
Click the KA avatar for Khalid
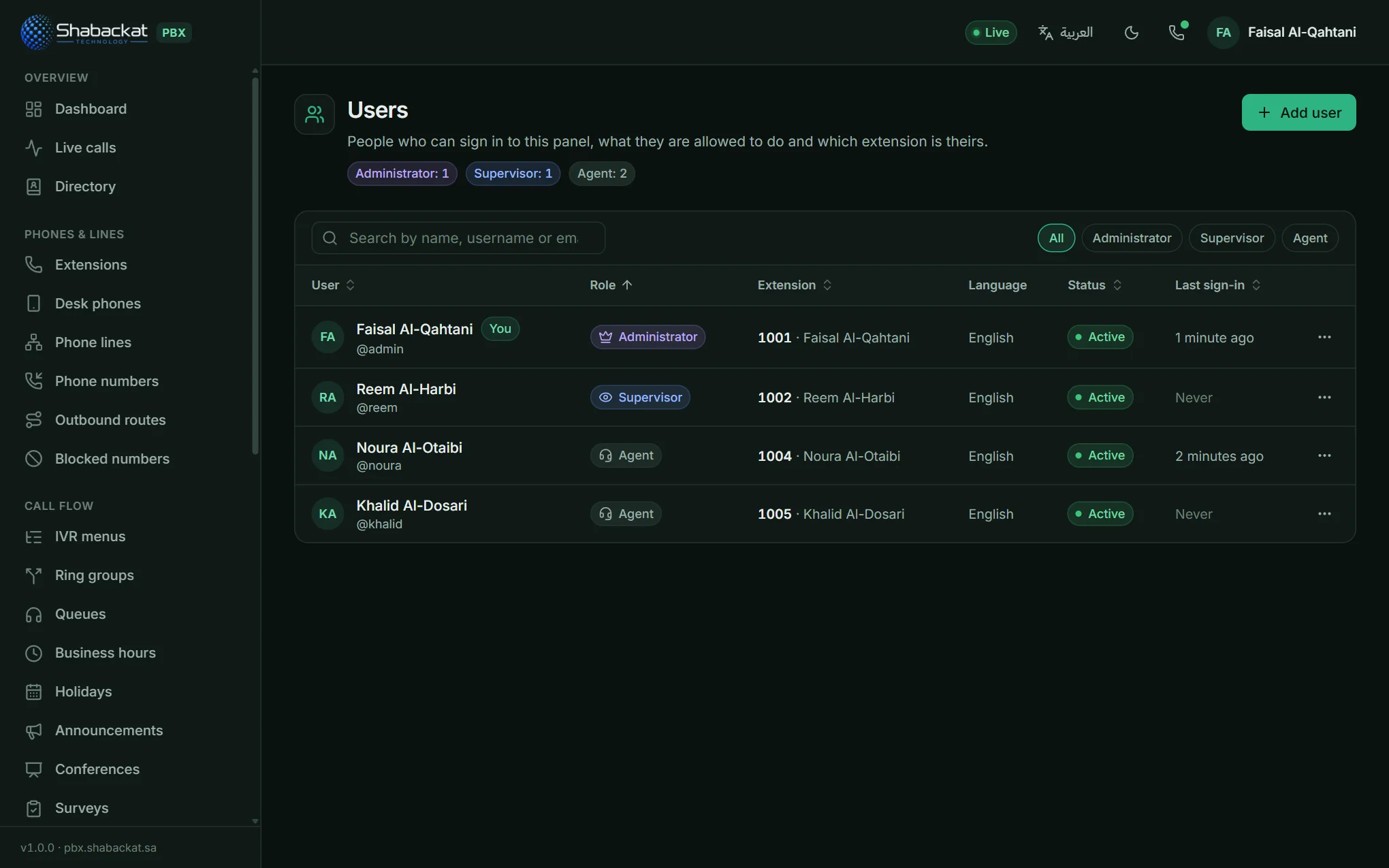point(328,513)
